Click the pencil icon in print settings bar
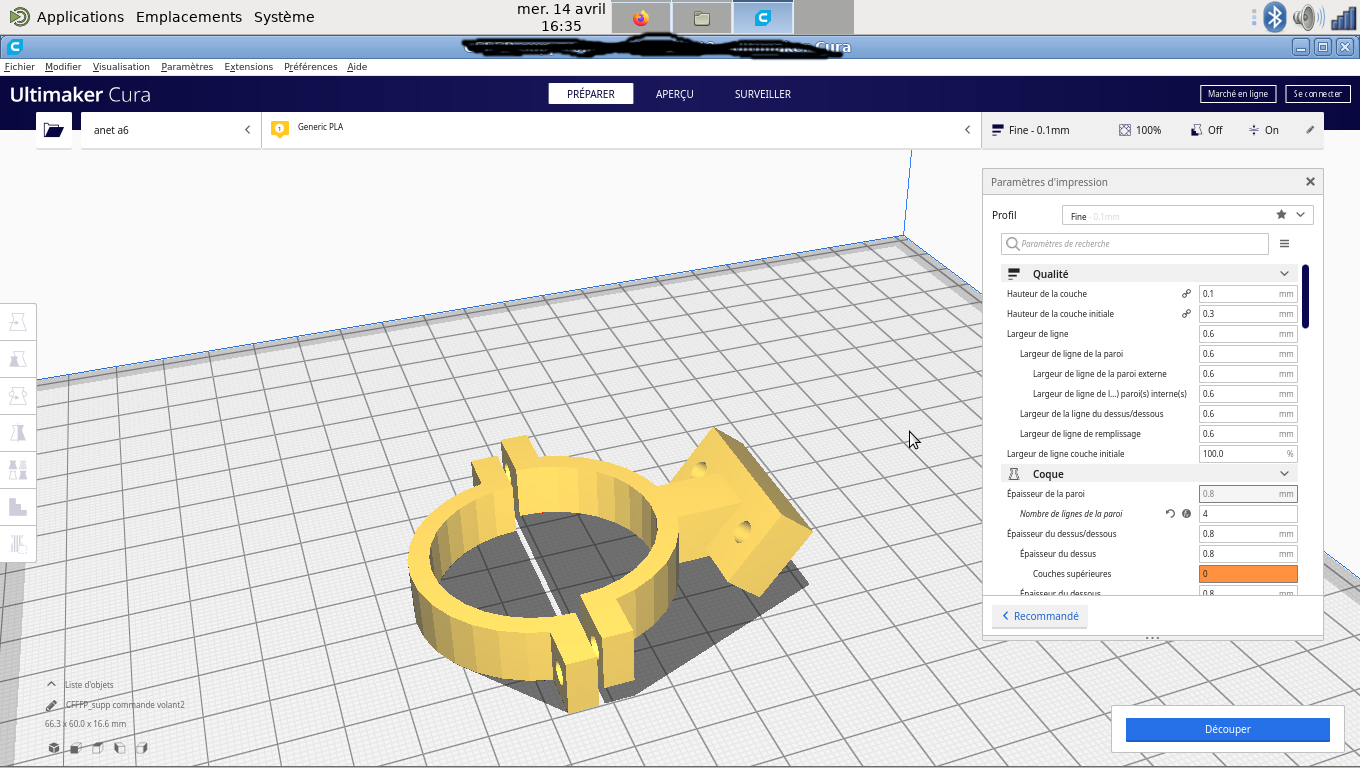This screenshot has height=768, width=1360. pyautogui.click(x=1310, y=130)
